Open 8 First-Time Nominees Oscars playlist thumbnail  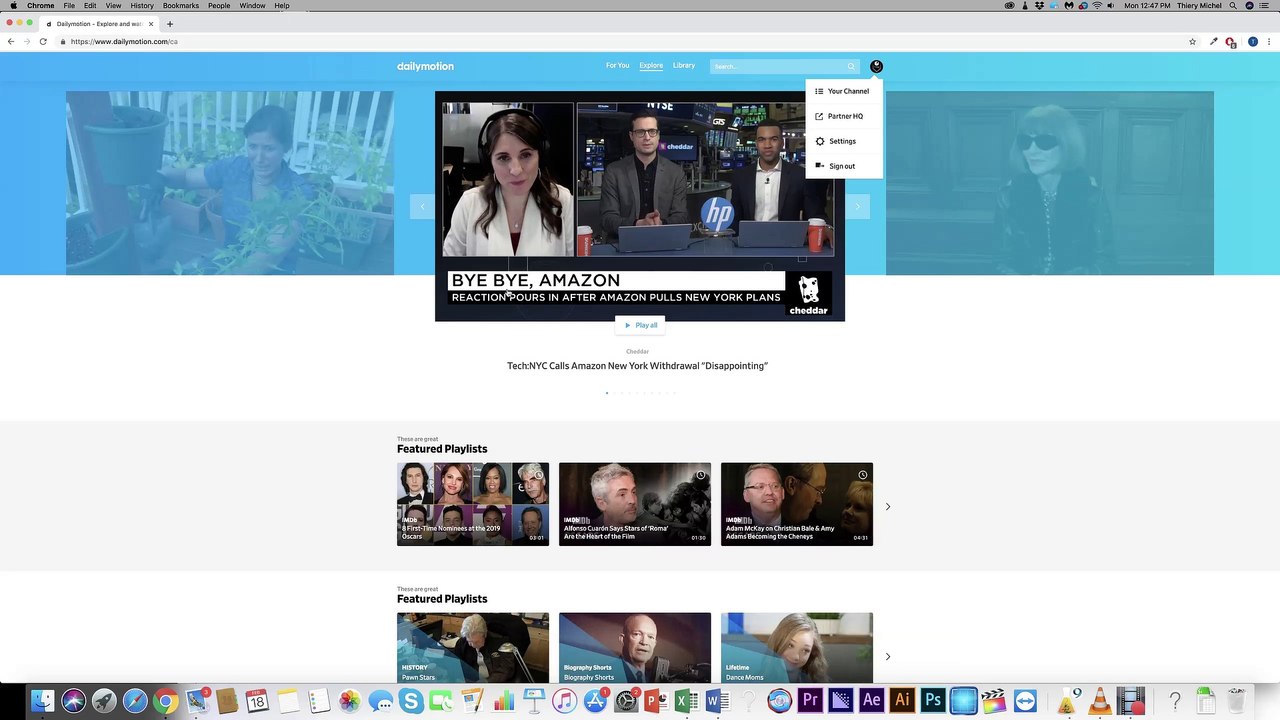[x=473, y=504]
